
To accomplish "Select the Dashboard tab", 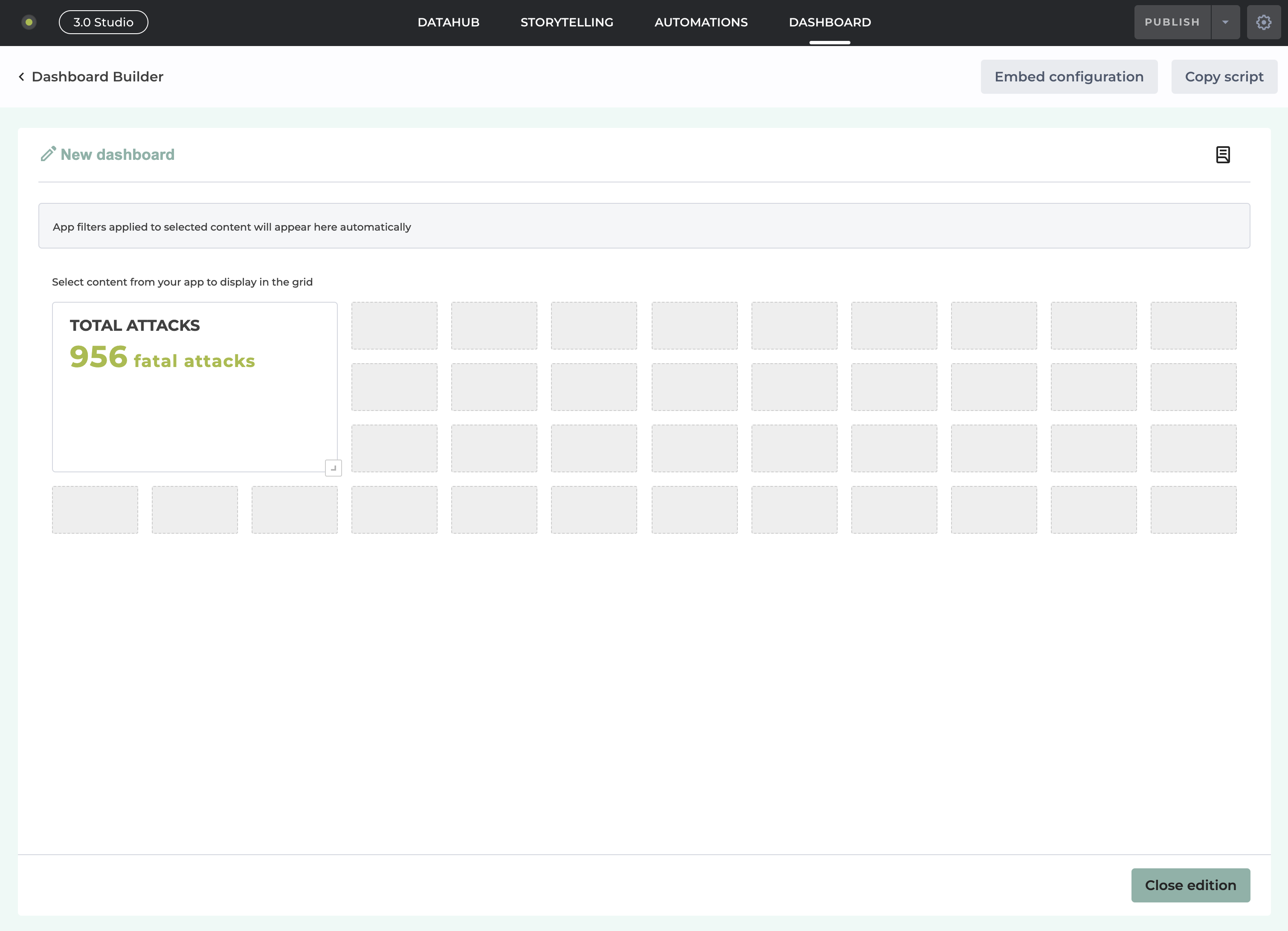I will [829, 22].
